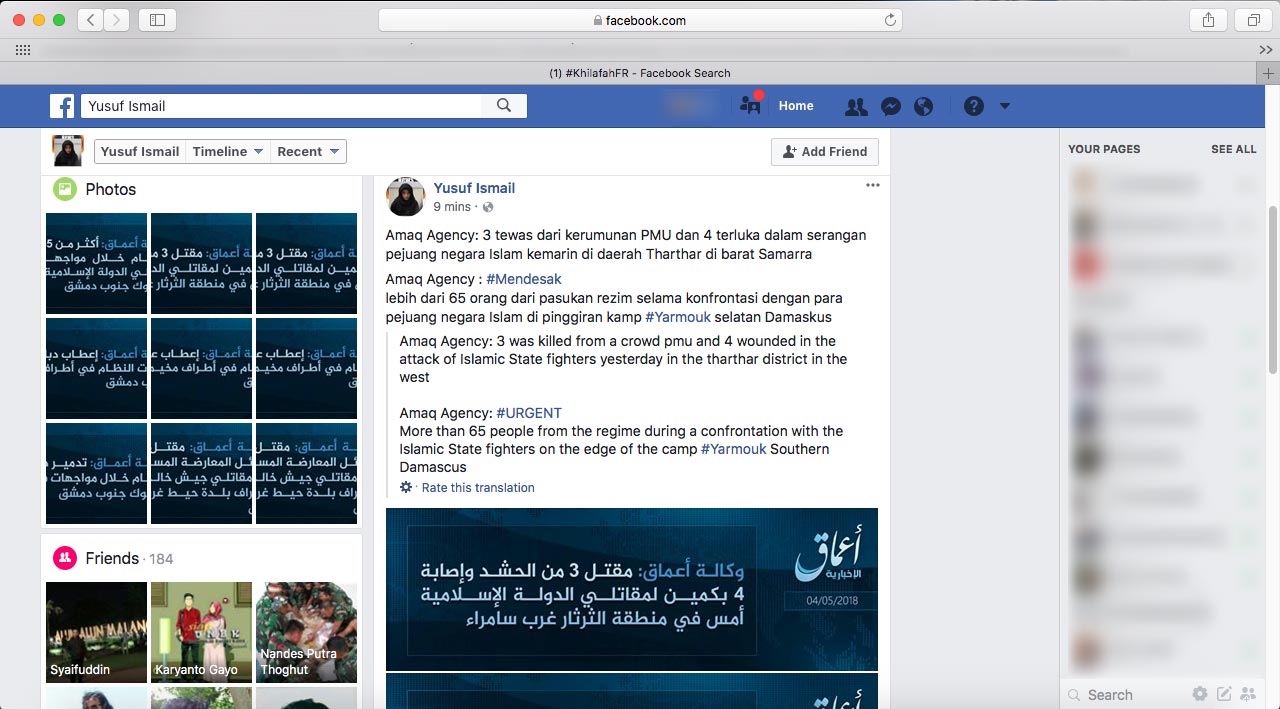This screenshot has width=1280, height=709.
Task: Click the new message compose icon
Action: tap(1224, 694)
